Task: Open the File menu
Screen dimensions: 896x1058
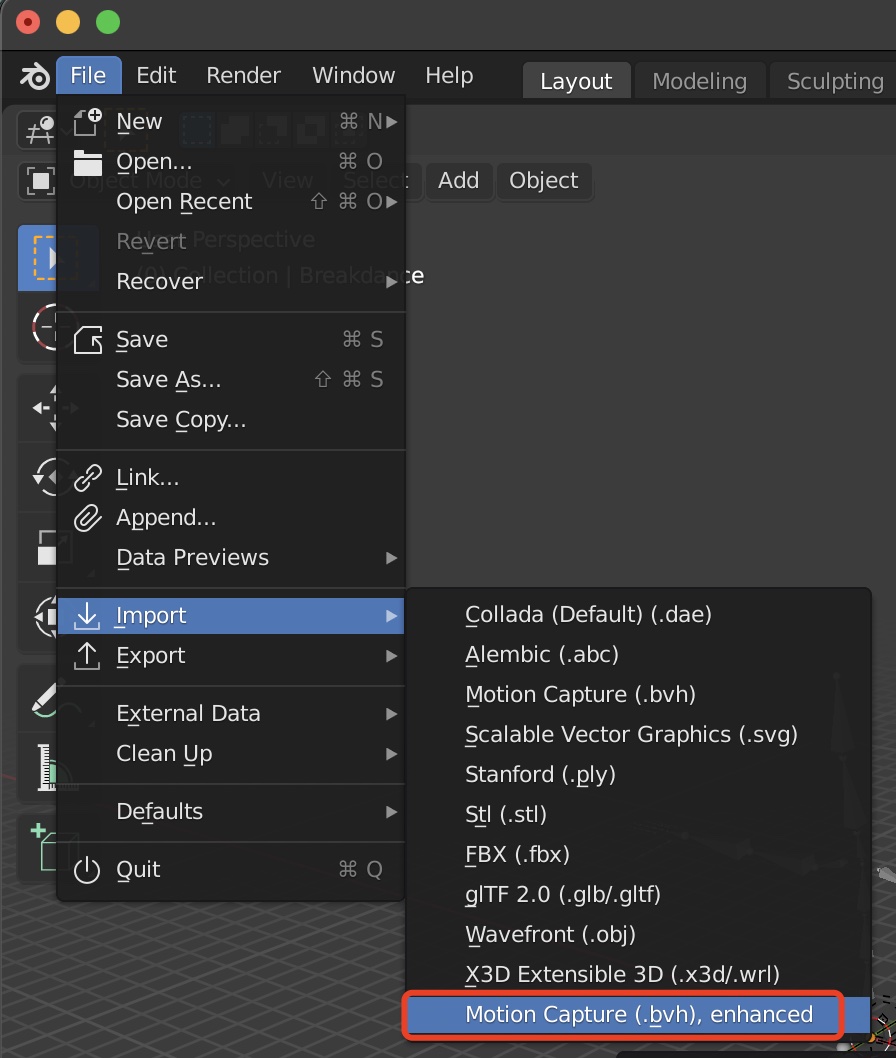Action: tap(88, 75)
